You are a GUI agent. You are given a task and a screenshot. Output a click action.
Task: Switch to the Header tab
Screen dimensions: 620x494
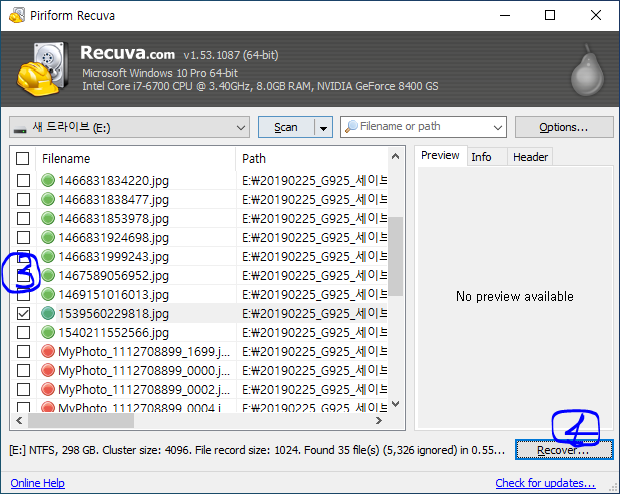coord(530,157)
